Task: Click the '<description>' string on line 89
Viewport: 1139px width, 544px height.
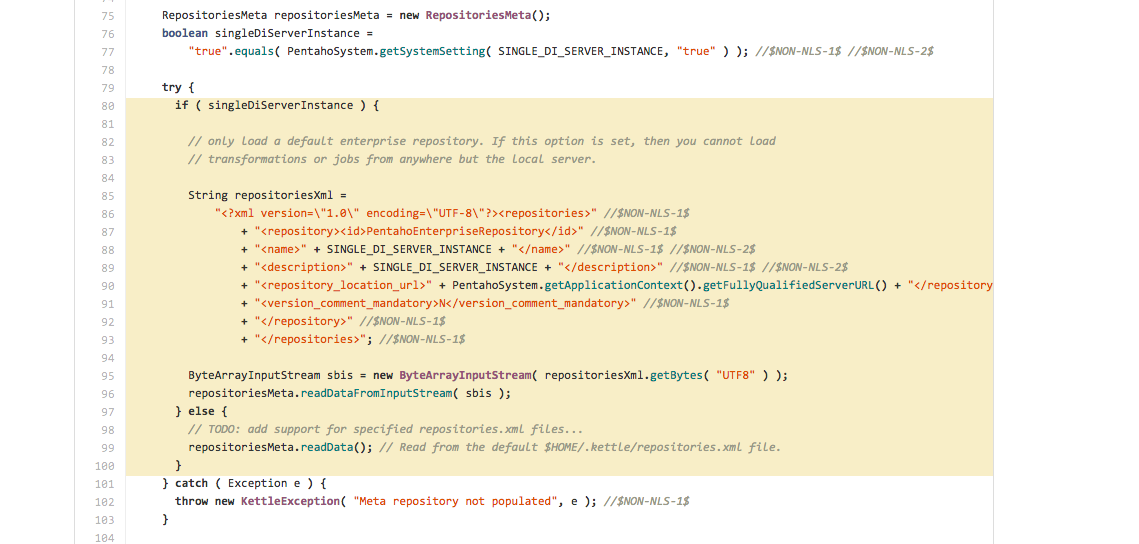Action: pyautogui.click(x=304, y=268)
